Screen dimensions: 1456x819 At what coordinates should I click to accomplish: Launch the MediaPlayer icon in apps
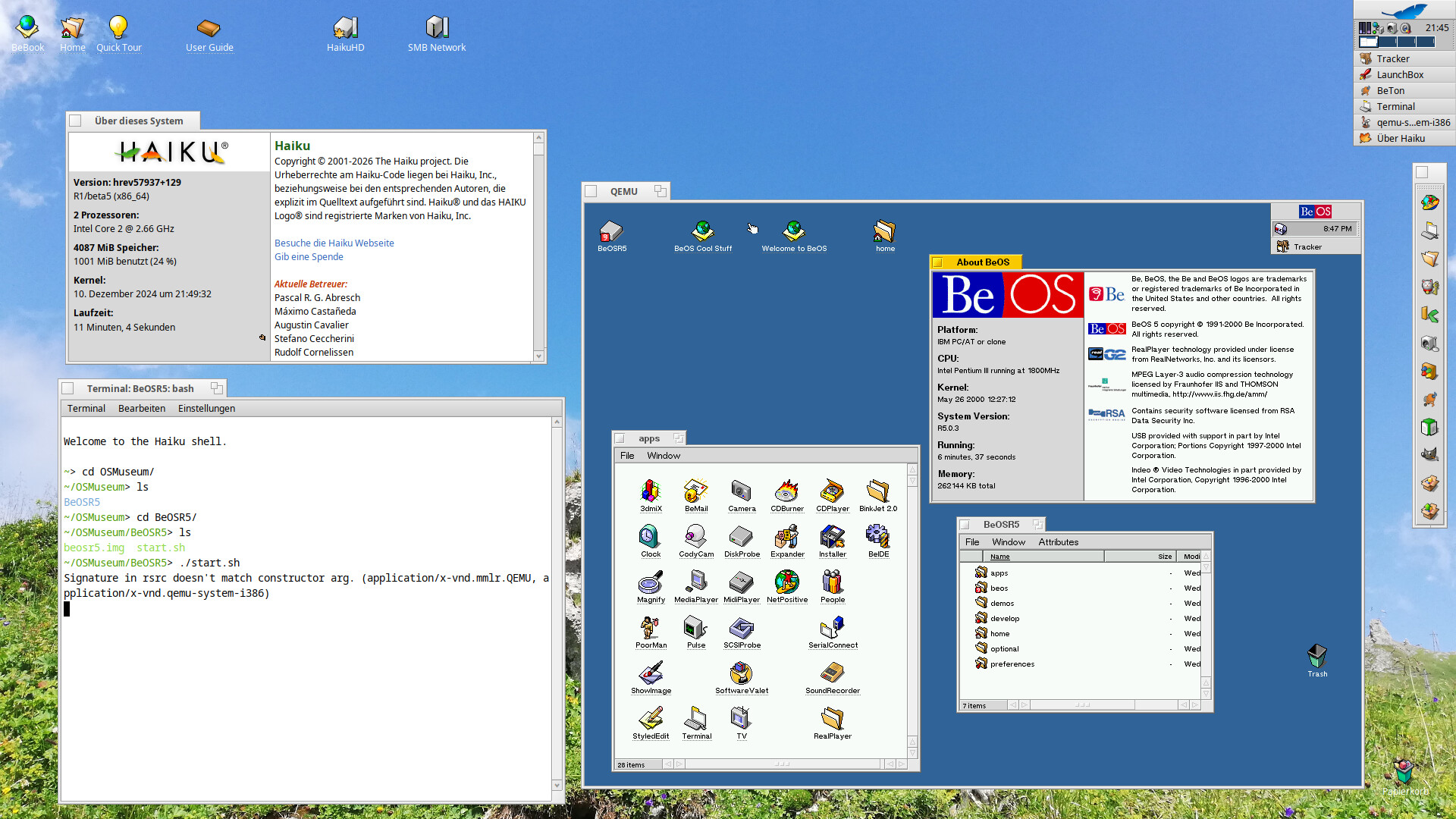click(x=695, y=582)
